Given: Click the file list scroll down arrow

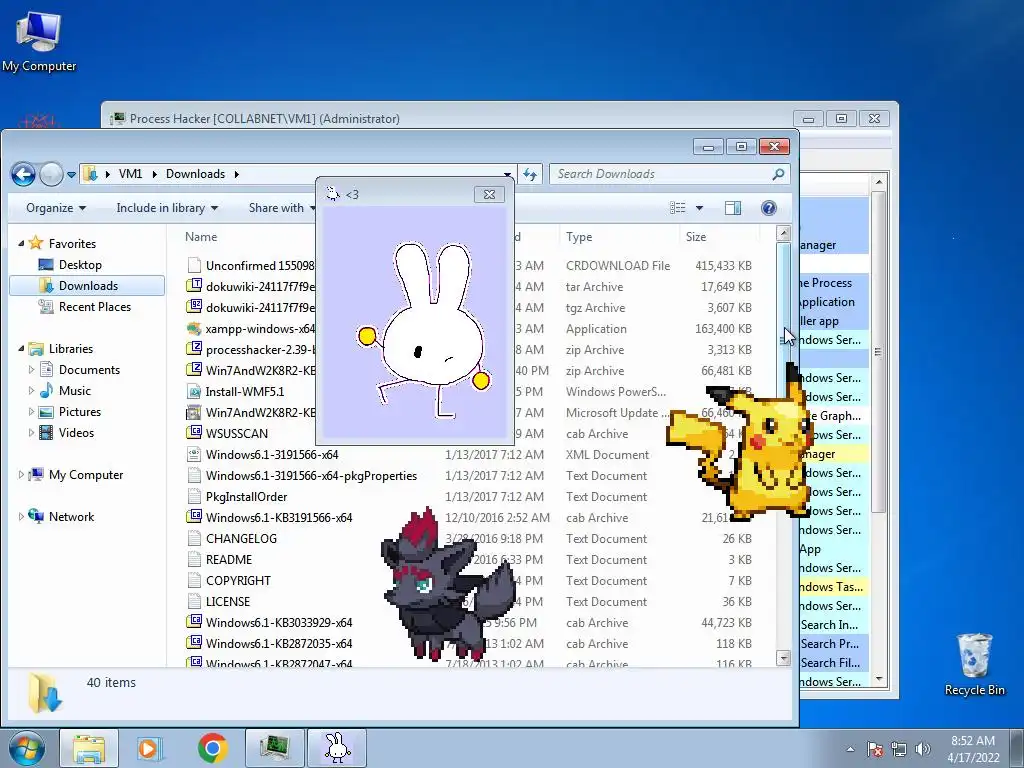Looking at the screenshot, I should click(783, 658).
